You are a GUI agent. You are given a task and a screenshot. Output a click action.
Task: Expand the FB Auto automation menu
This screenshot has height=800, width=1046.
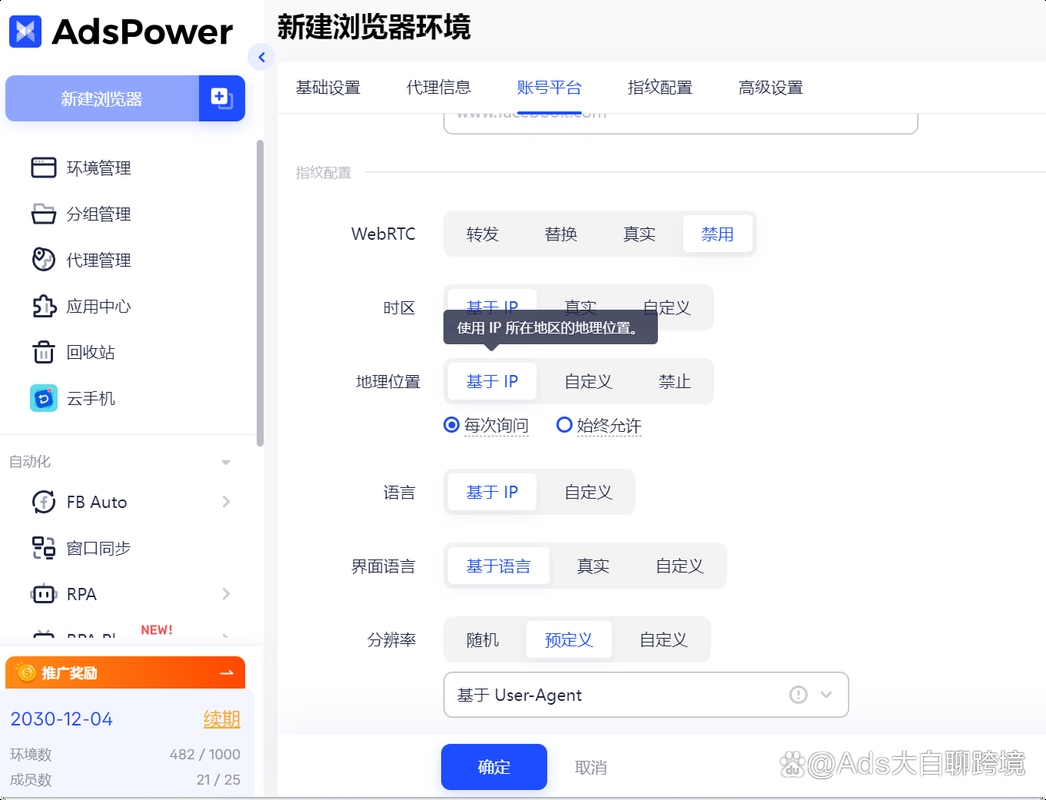point(99,502)
